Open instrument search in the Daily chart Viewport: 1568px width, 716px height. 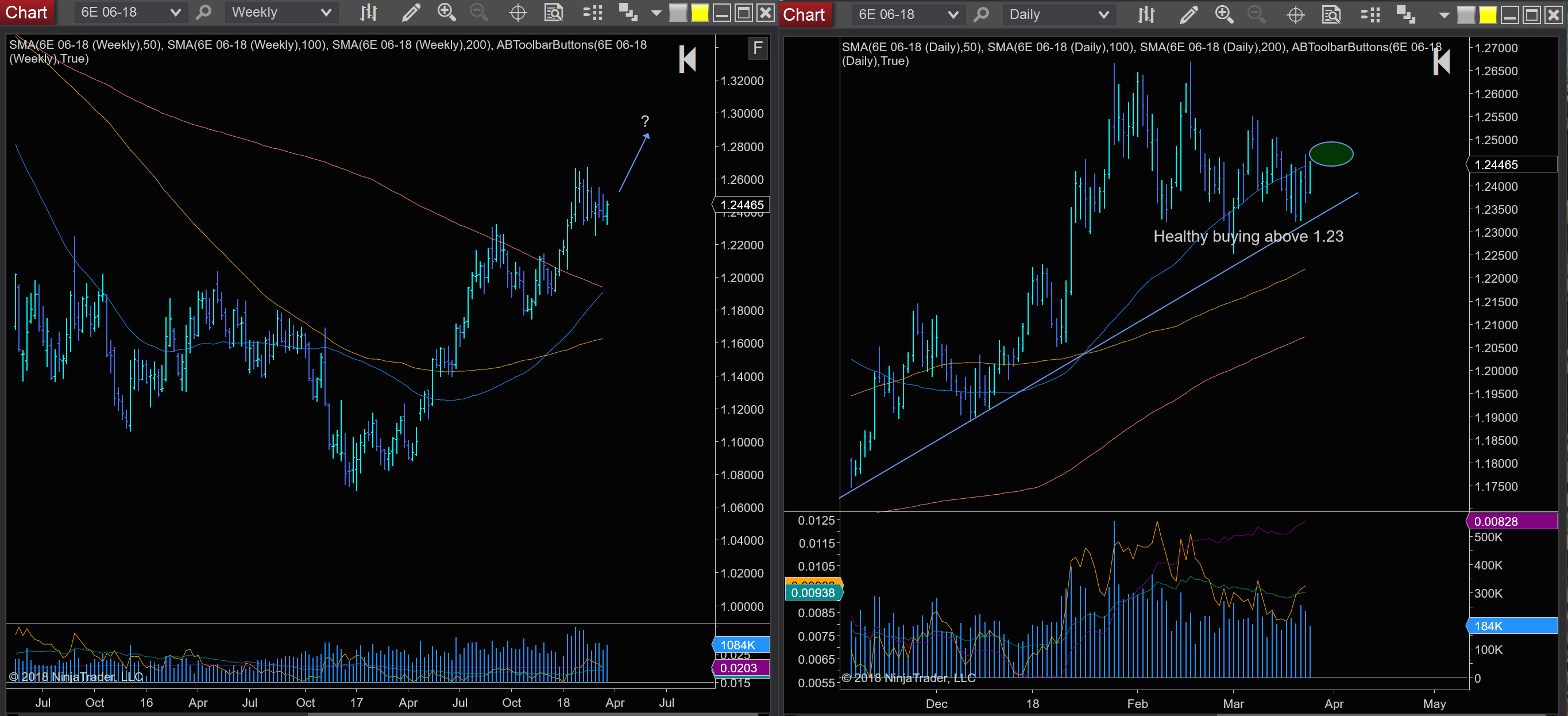point(981,14)
